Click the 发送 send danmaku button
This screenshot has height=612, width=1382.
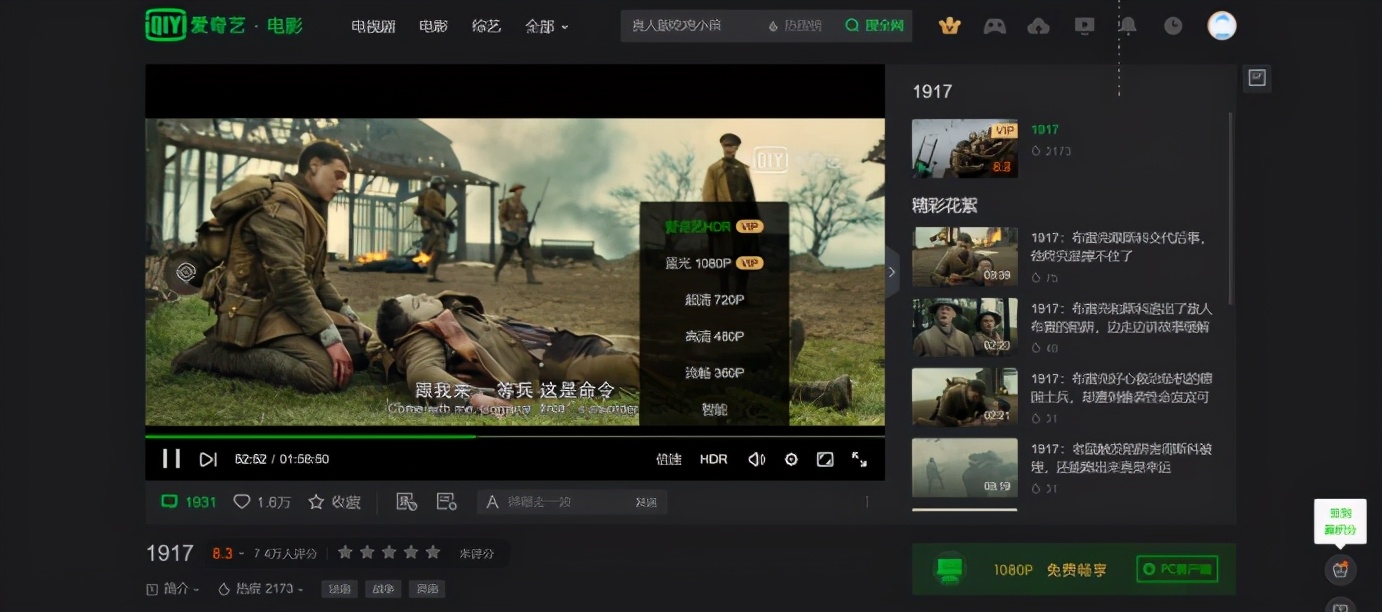[x=646, y=502]
